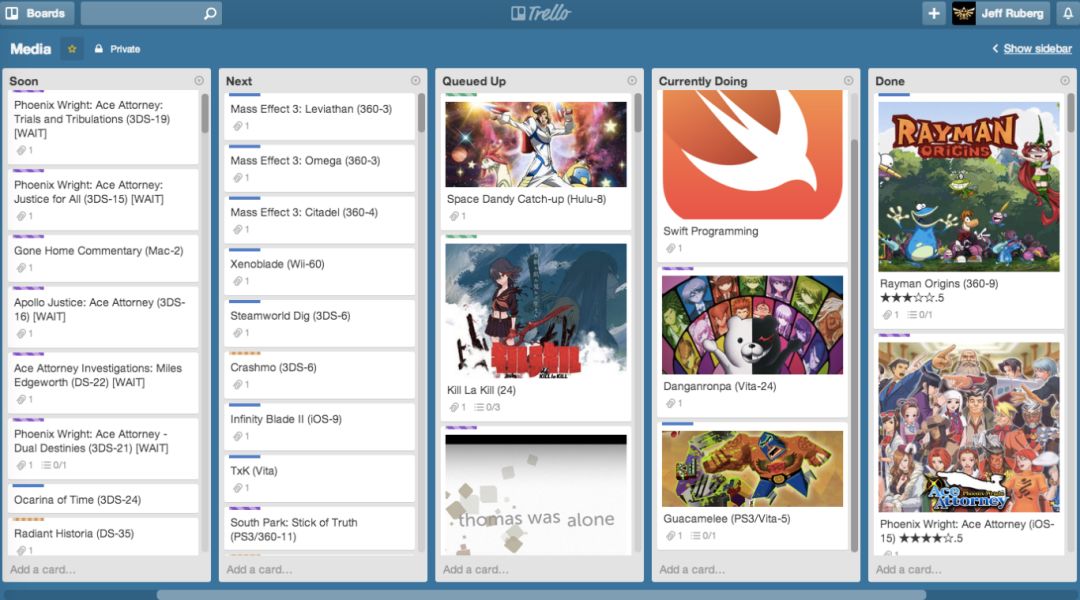This screenshot has height=600, width=1080.
Task: Click the 0/1 checklist badge on Guacamelee card
Action: 706,536
